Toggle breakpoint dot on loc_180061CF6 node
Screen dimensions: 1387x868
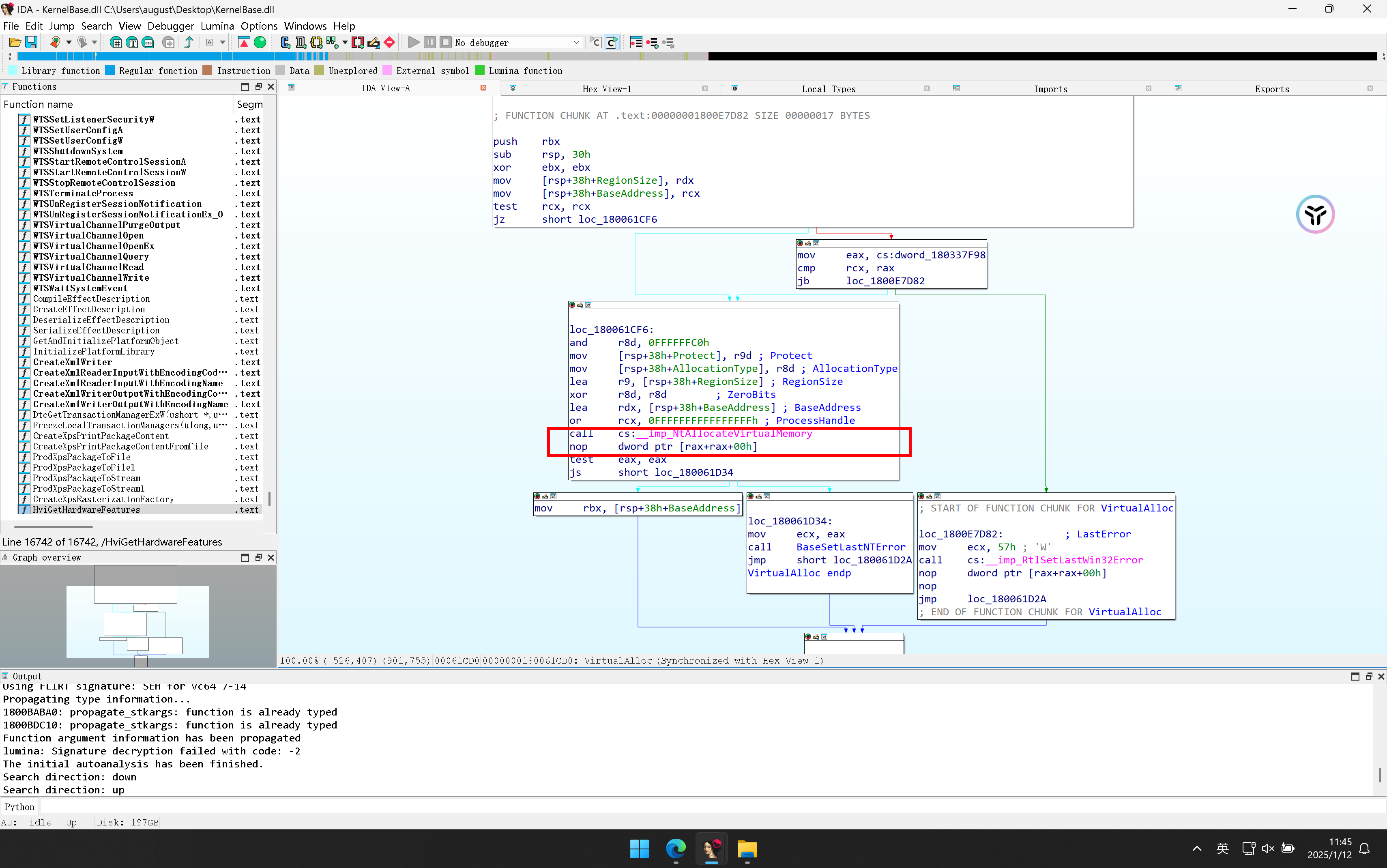click(x=572, y=305)
